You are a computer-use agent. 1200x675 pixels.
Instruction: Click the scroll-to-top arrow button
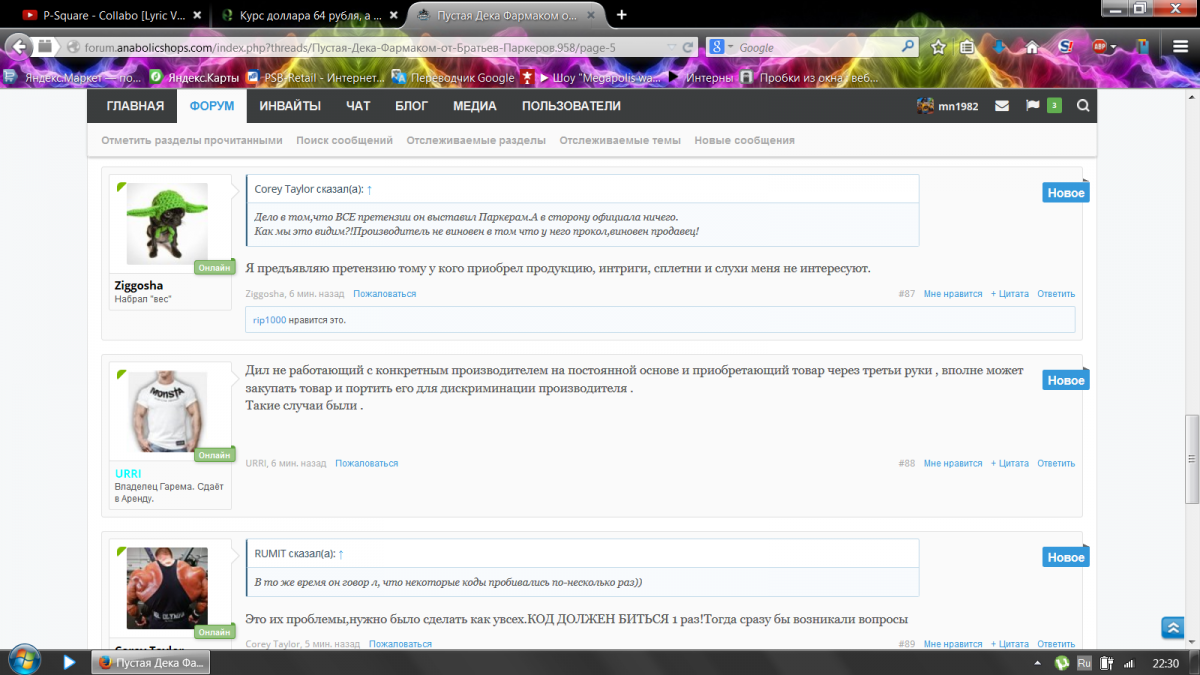1172,628
